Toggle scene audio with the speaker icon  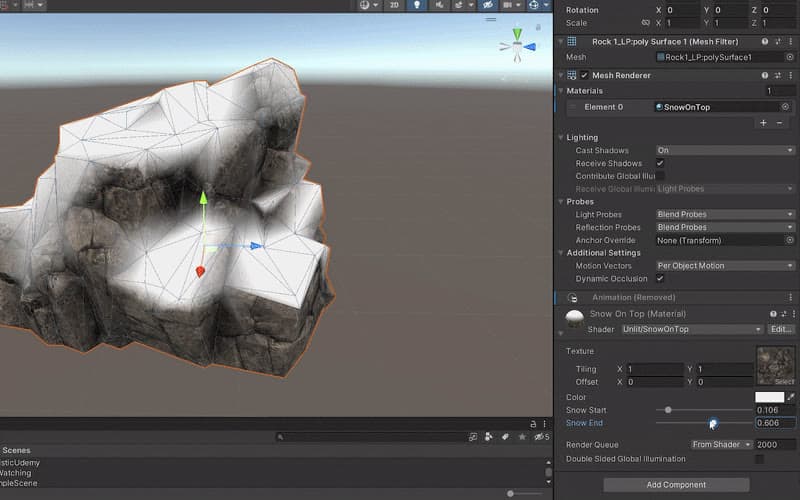pos(439,5)
